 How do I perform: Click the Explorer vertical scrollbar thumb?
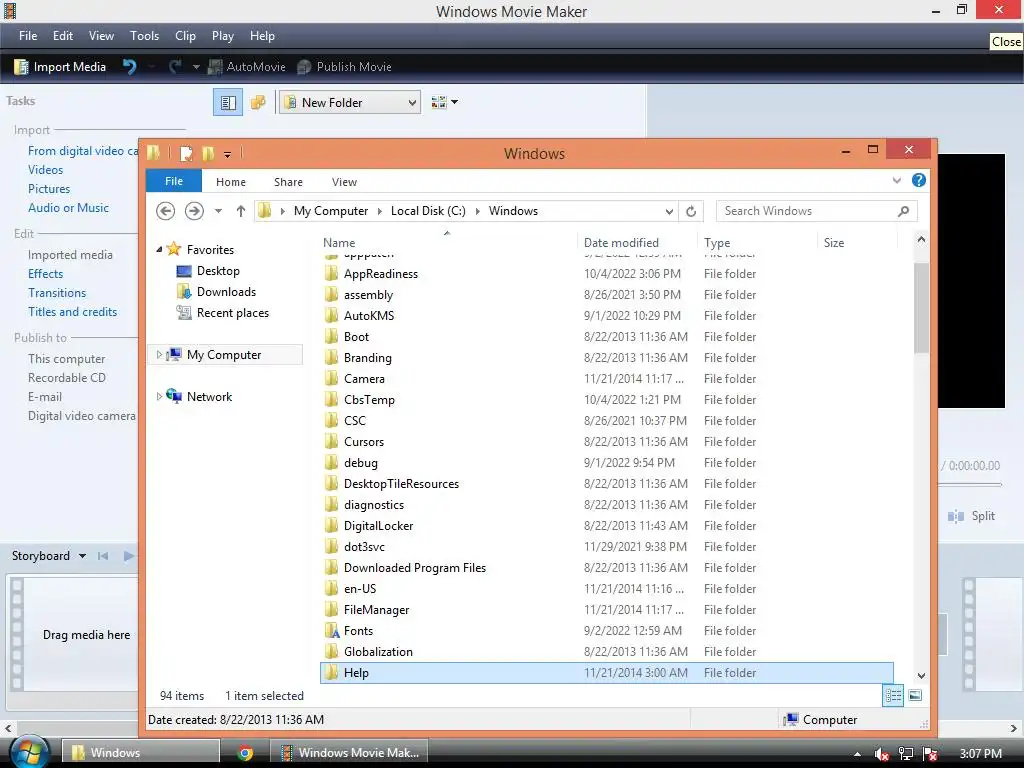coord(921,308)
